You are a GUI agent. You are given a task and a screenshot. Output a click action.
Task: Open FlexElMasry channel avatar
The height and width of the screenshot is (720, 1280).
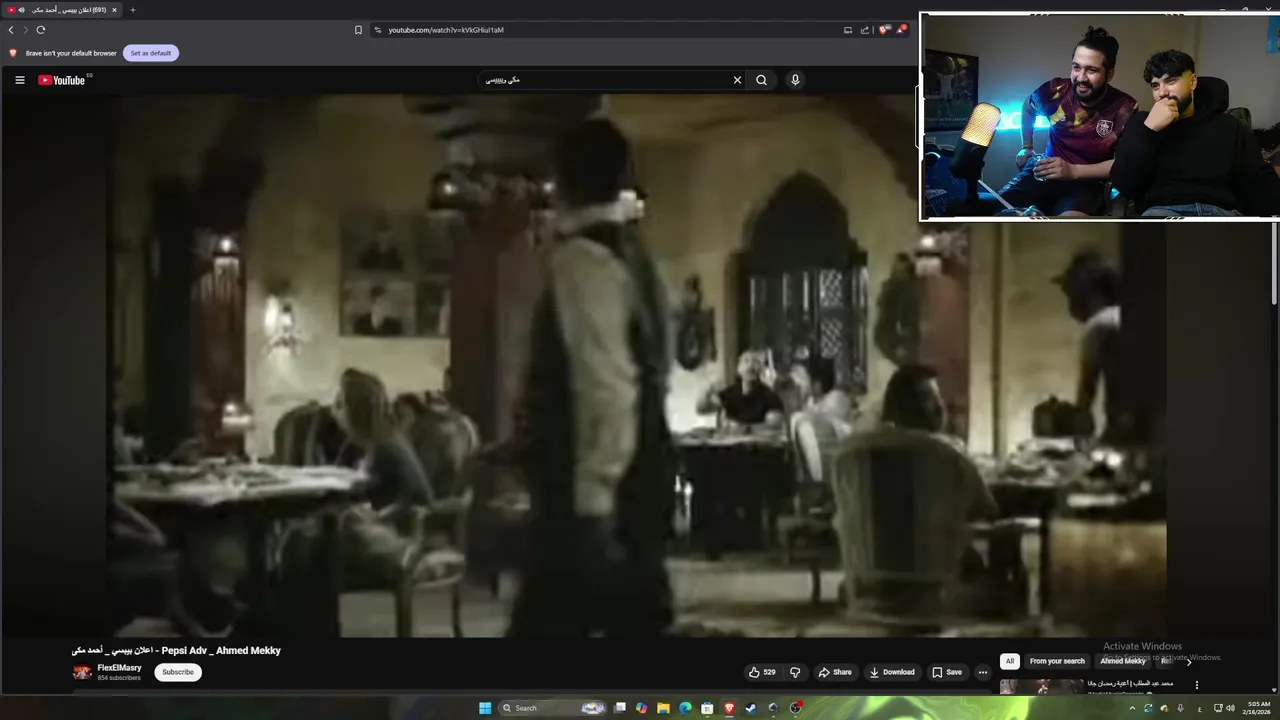click(82, 672)
